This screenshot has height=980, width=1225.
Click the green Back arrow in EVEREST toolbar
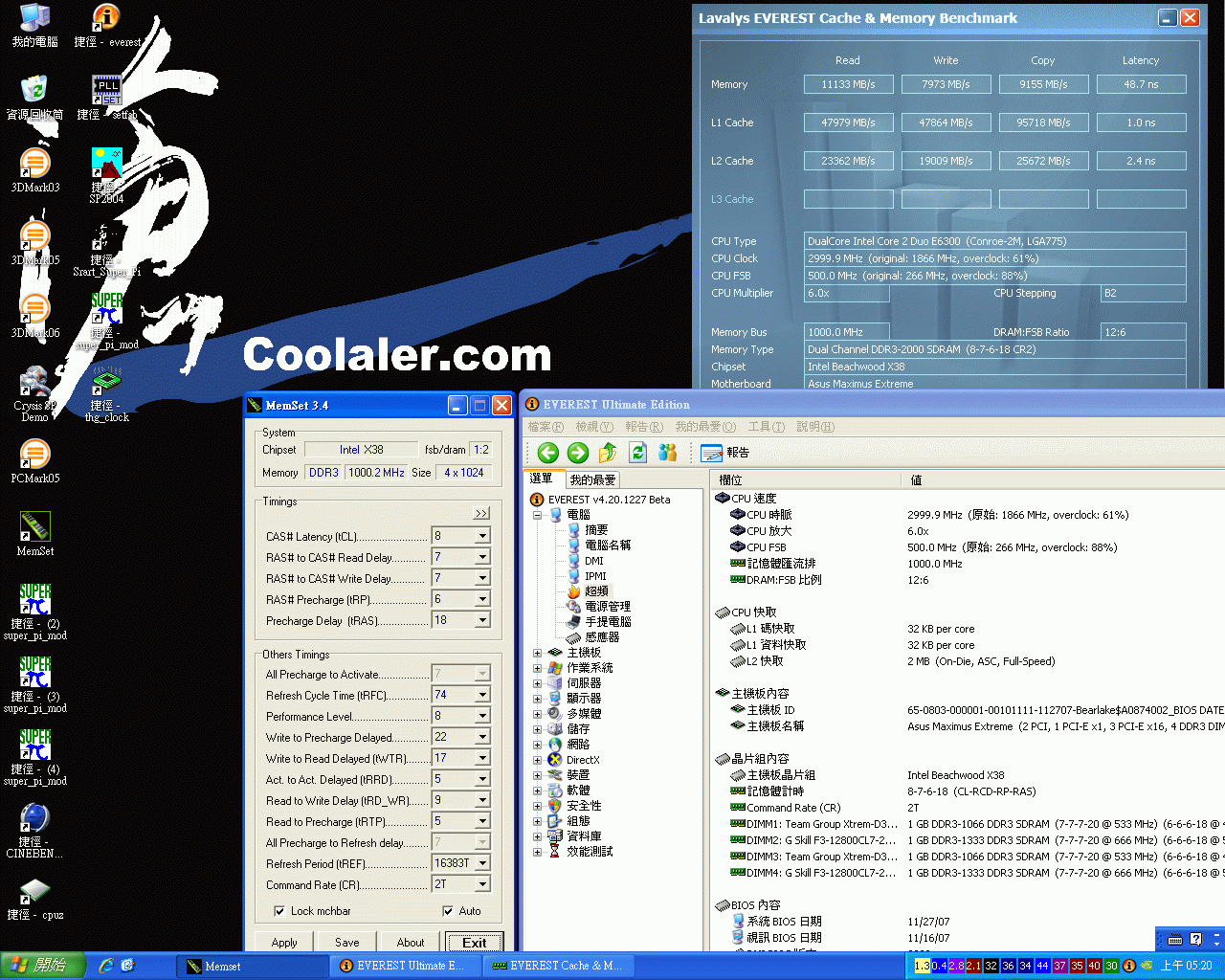pos(547,453)
